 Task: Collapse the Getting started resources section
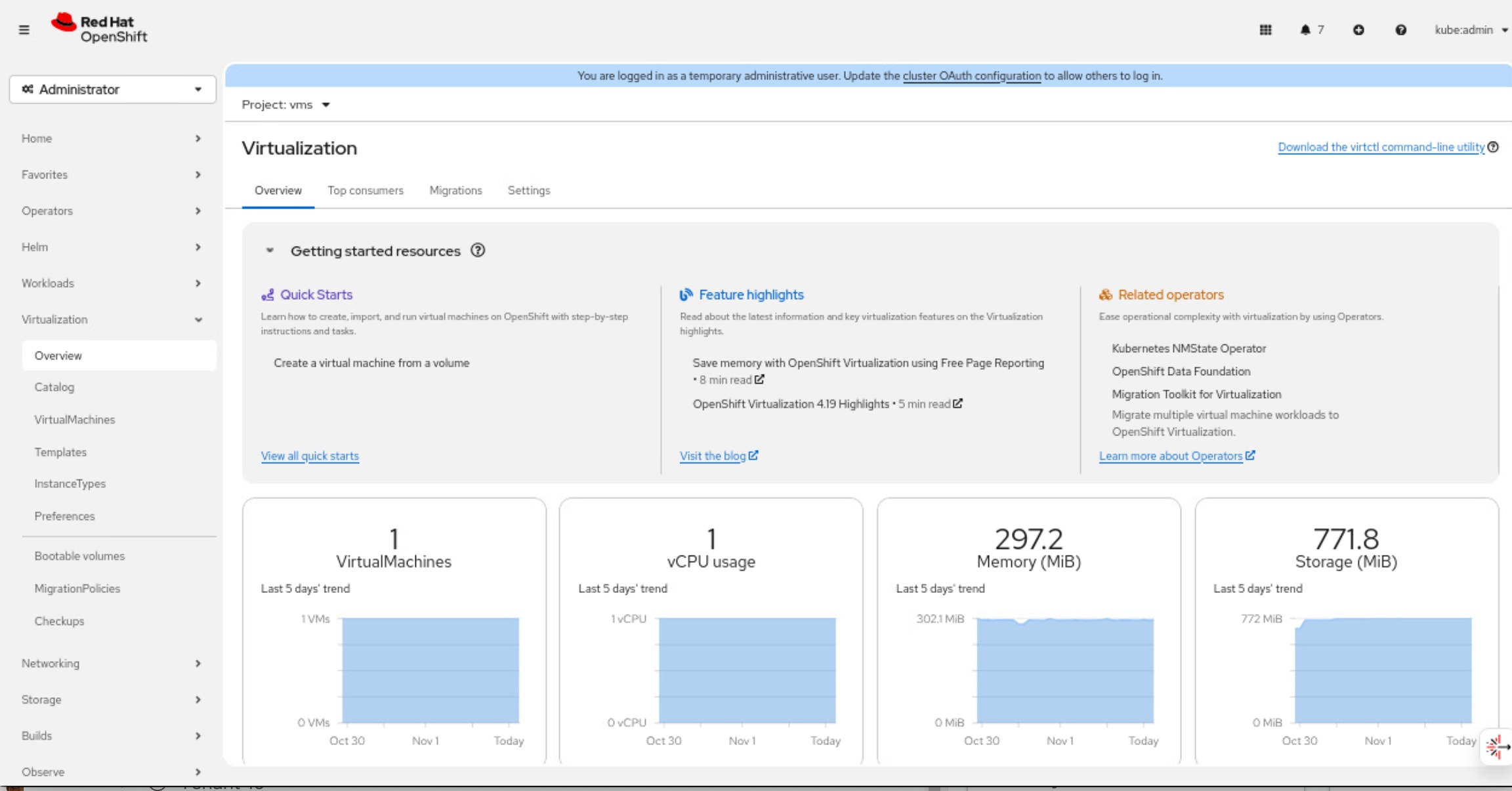pyautogui.click(x=270, y=251)
